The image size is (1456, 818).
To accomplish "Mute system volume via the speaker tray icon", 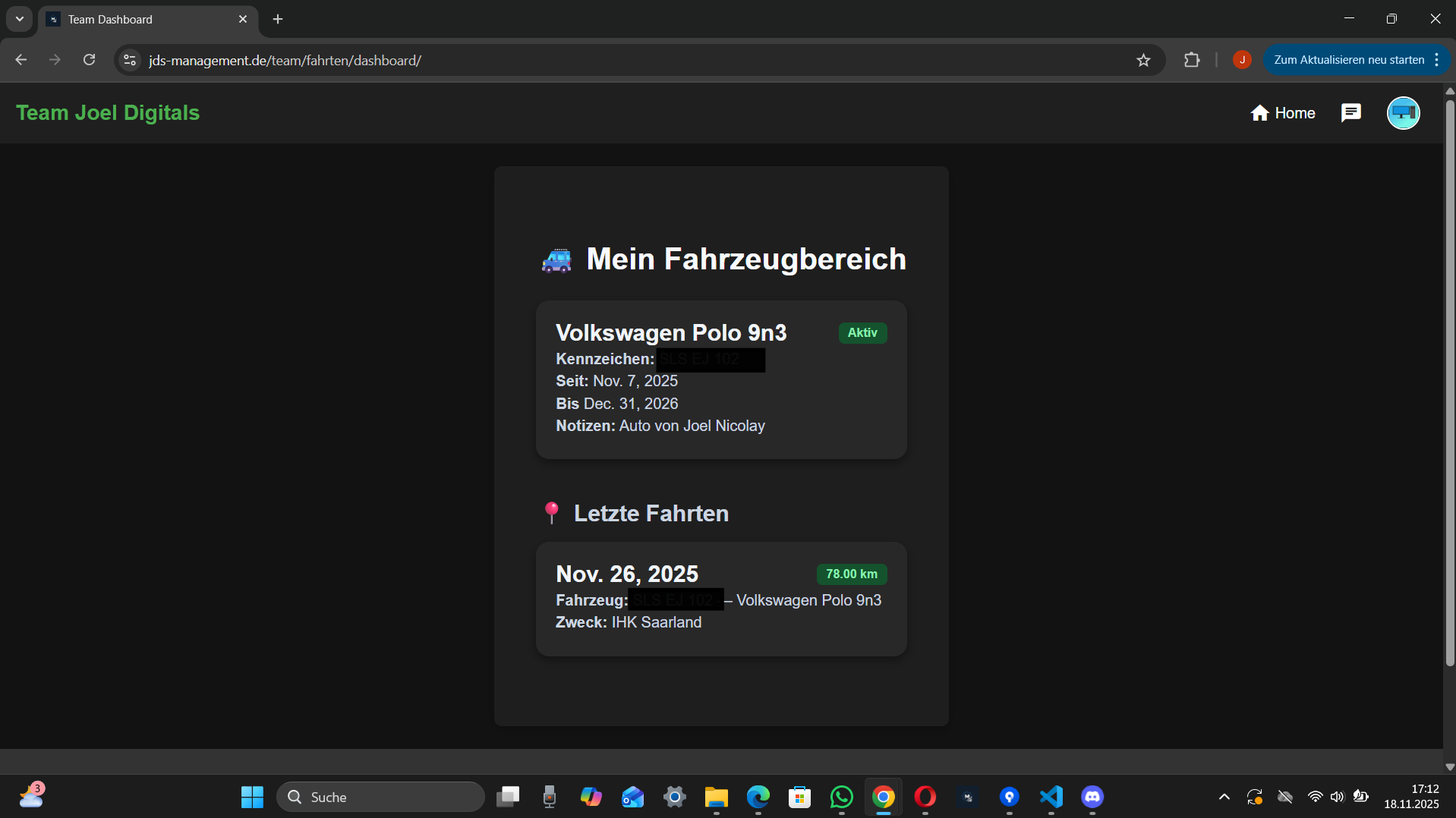I will pyautogui.click(x=1337, y=797).
